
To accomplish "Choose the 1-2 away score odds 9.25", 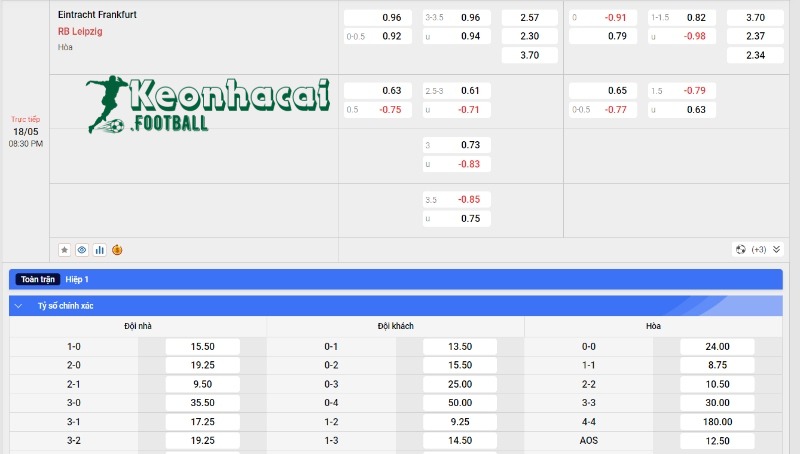I will pos(460,422).
